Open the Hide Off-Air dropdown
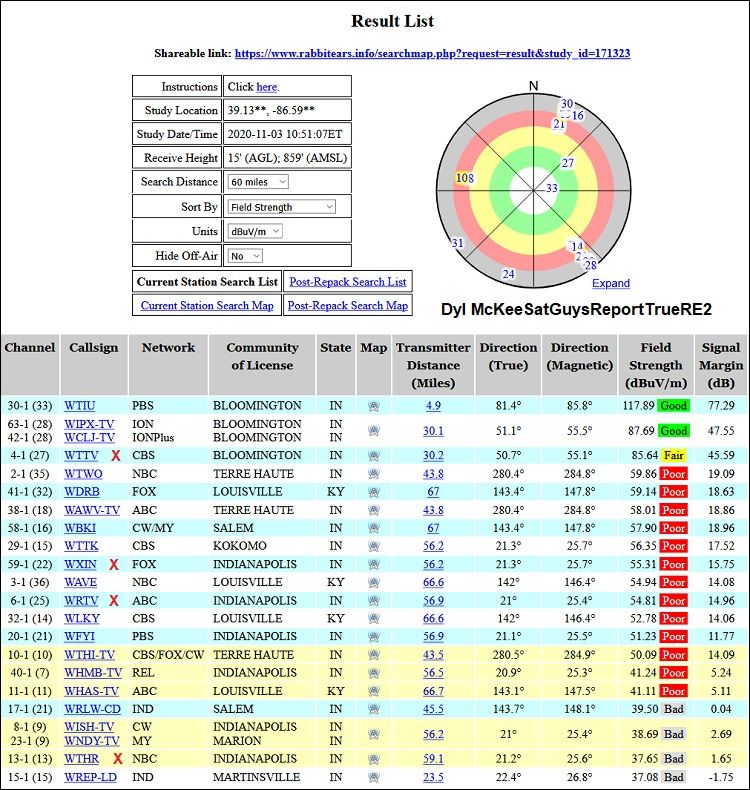 (x=245, y=256)
